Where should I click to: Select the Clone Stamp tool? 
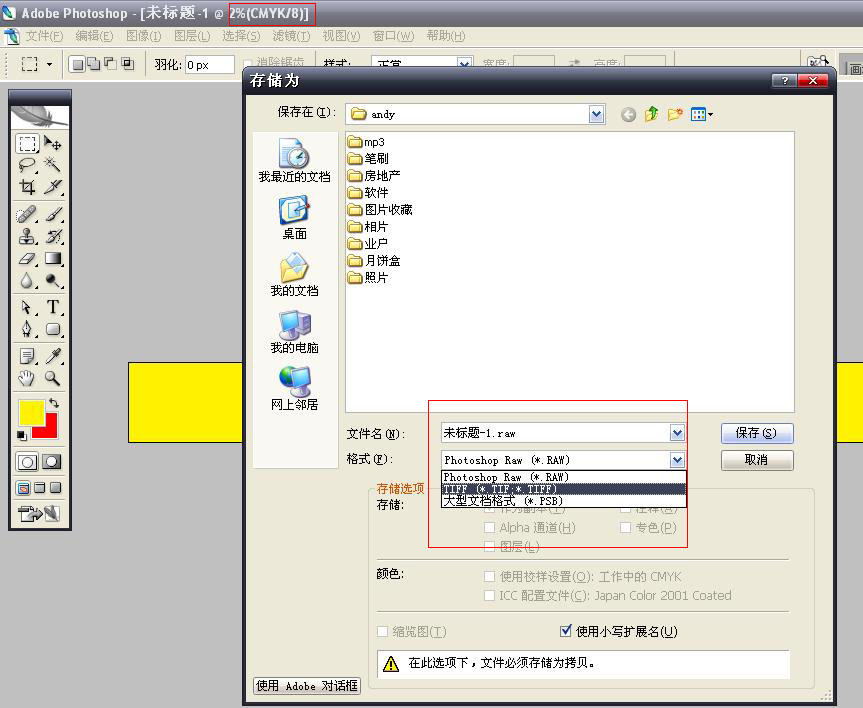pyautogui.click(x=27, y=236)
